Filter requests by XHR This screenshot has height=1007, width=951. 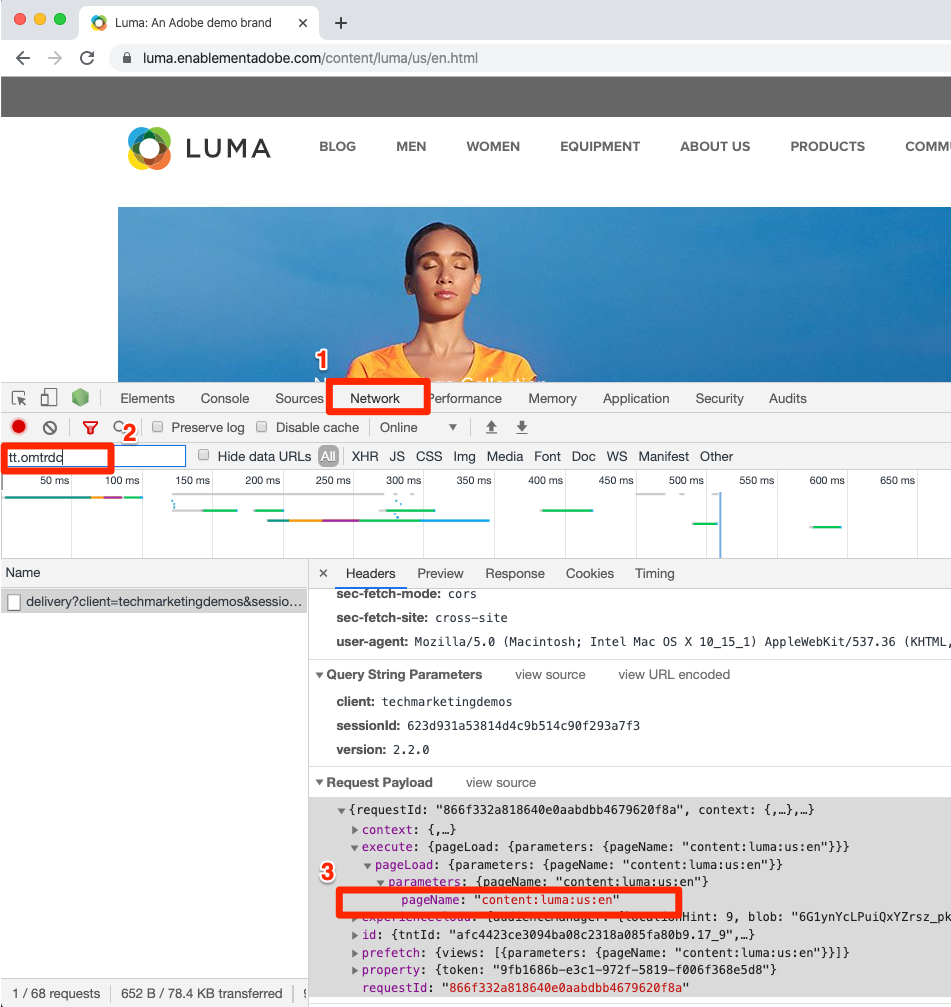click(x=365, y=457)
